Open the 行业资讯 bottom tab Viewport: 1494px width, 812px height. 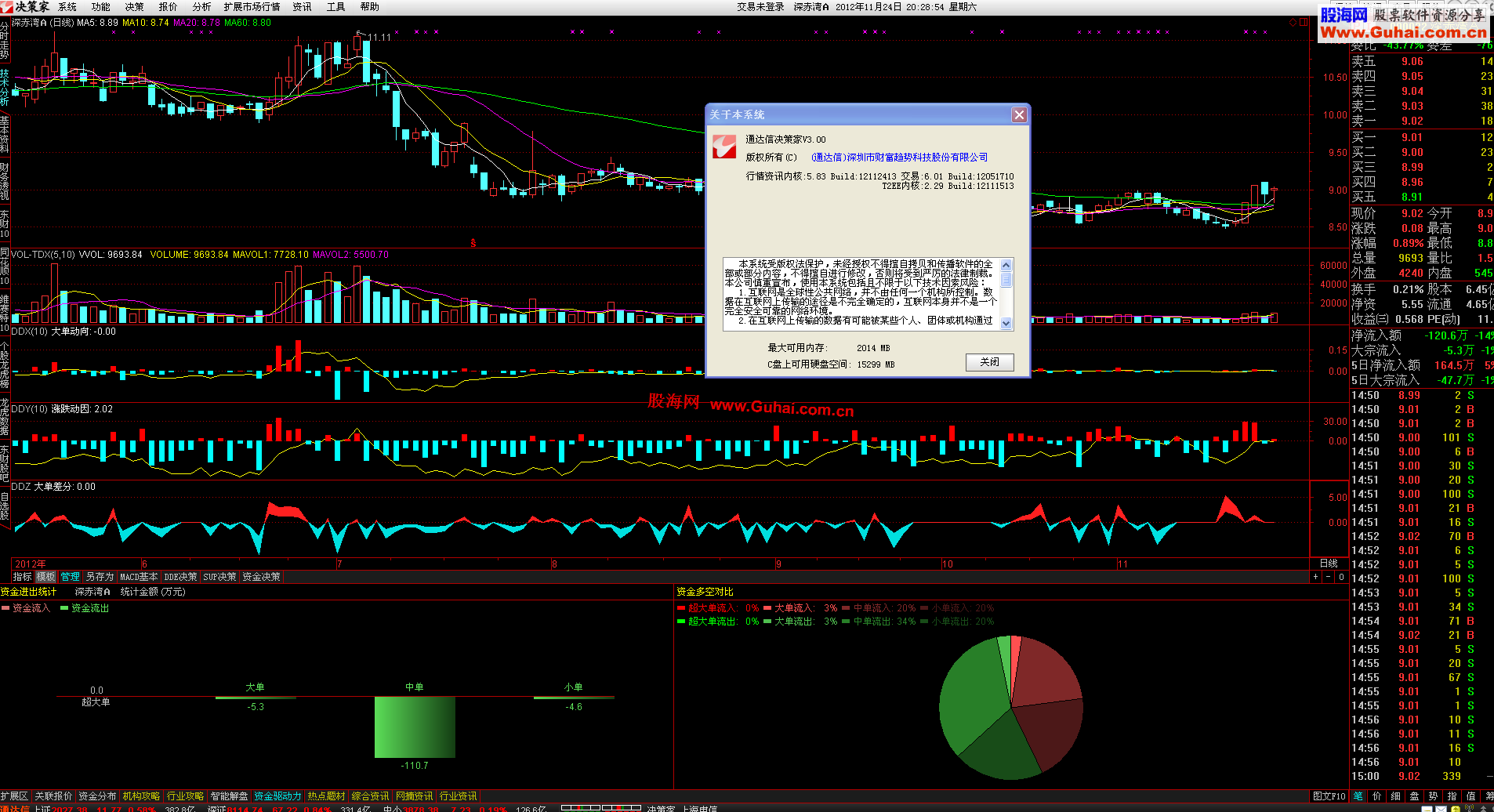(458, 796)
